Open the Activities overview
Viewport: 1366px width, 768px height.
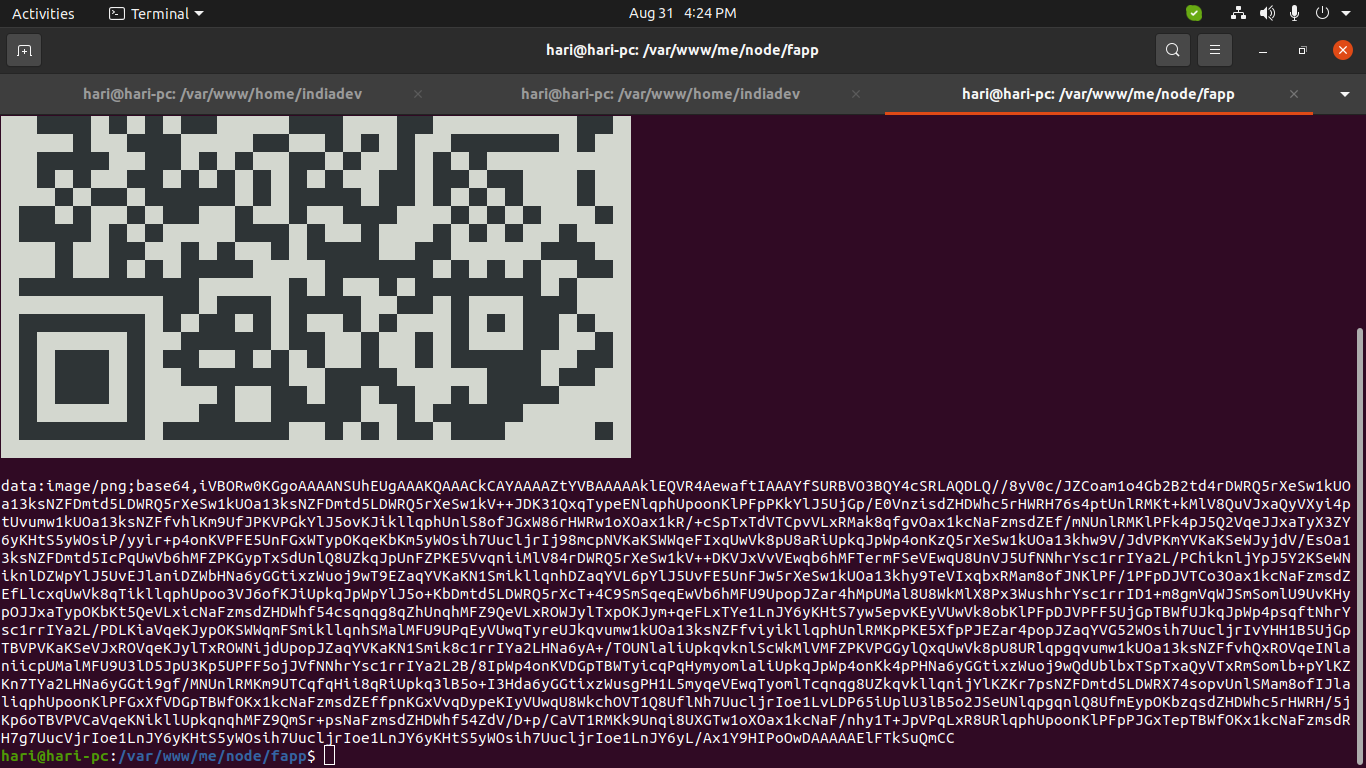pos(43,13)
